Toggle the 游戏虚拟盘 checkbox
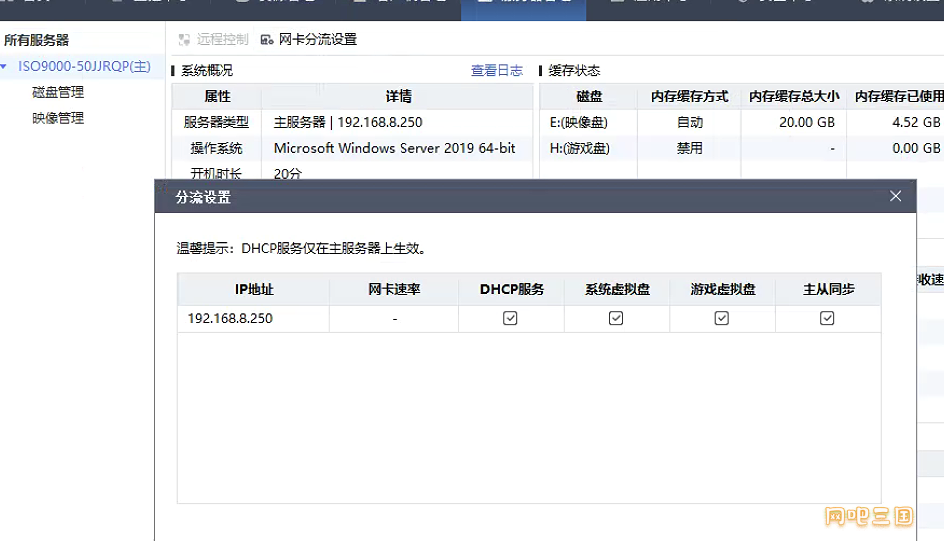This screenshot has width=944, height=541. pyautogui.click(x=722, y=318)
